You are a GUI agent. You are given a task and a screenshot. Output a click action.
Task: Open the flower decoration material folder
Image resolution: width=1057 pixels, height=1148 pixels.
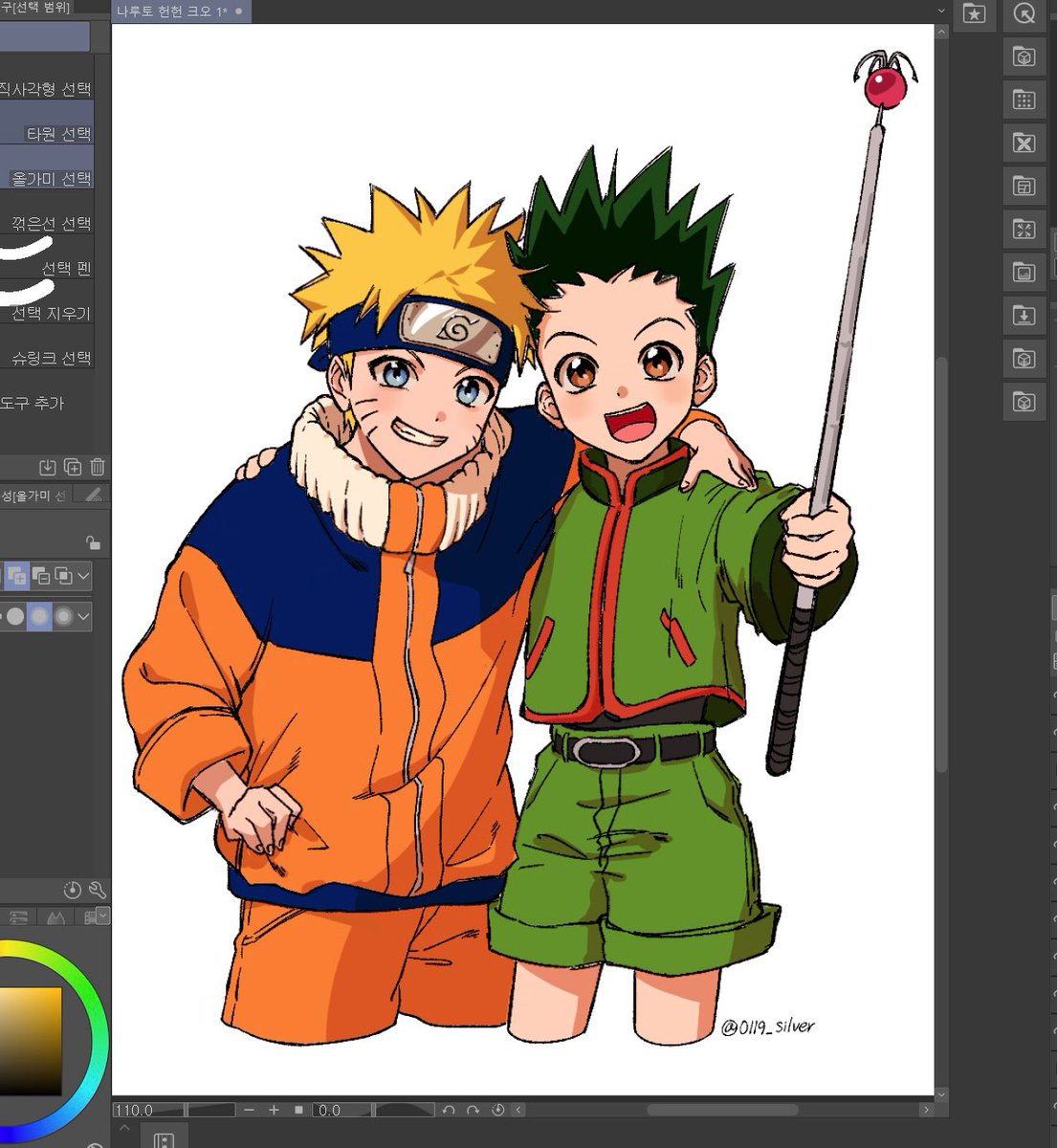[1024, 143]
